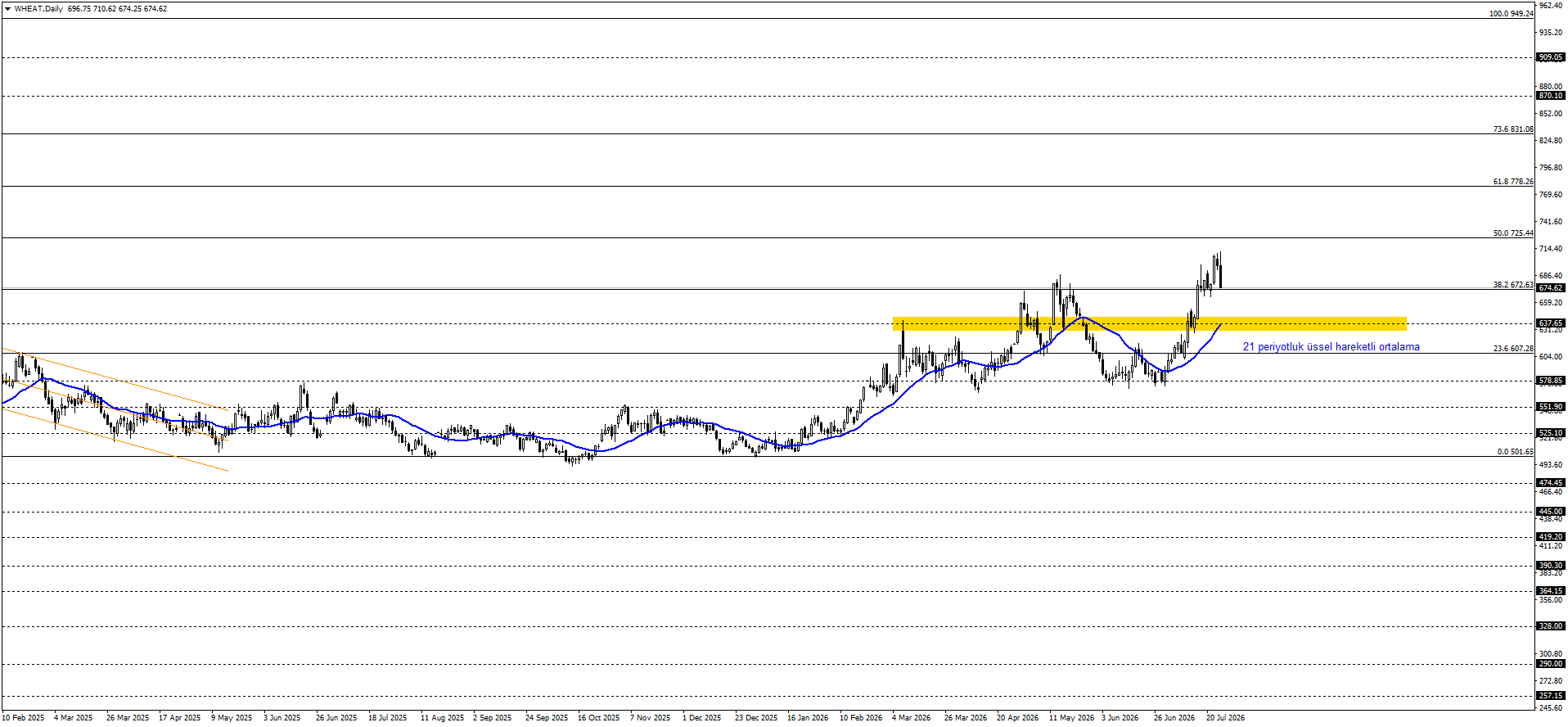Click the 637.65 price level tag
This screenshot has height=727, width=1568.
point(1551,323)
